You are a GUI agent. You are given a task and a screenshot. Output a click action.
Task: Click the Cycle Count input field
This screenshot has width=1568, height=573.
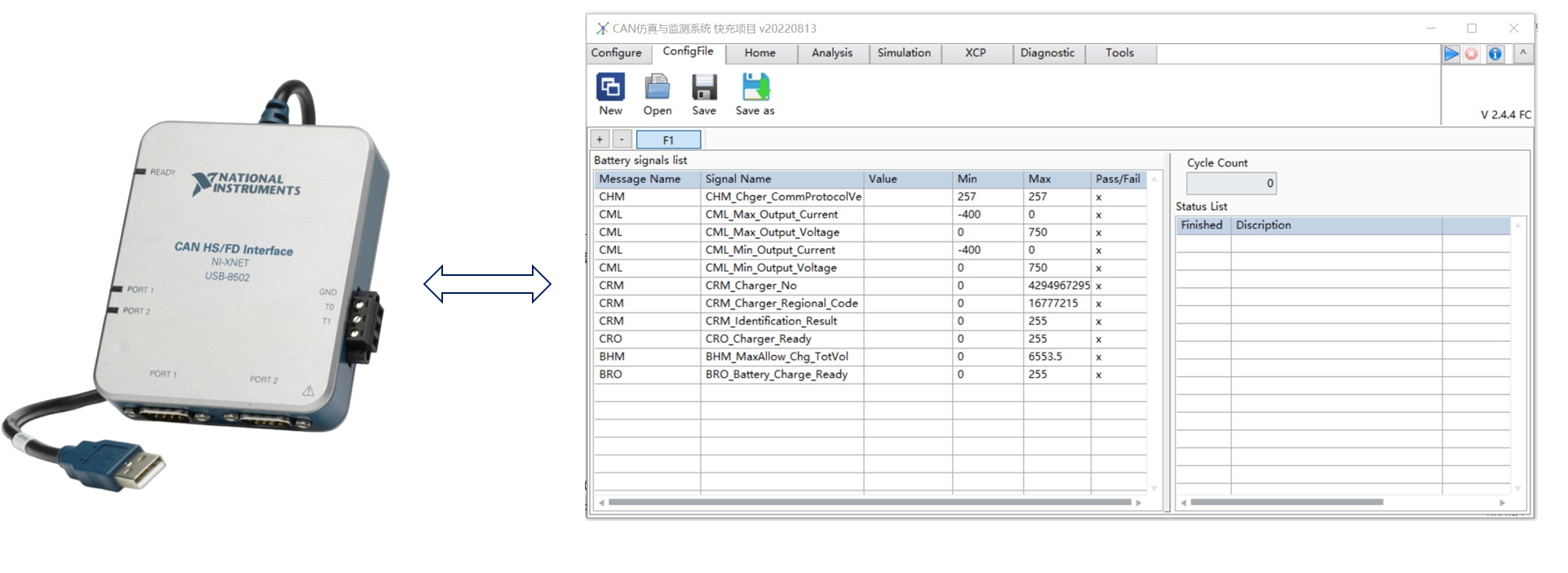[1230, 184]
